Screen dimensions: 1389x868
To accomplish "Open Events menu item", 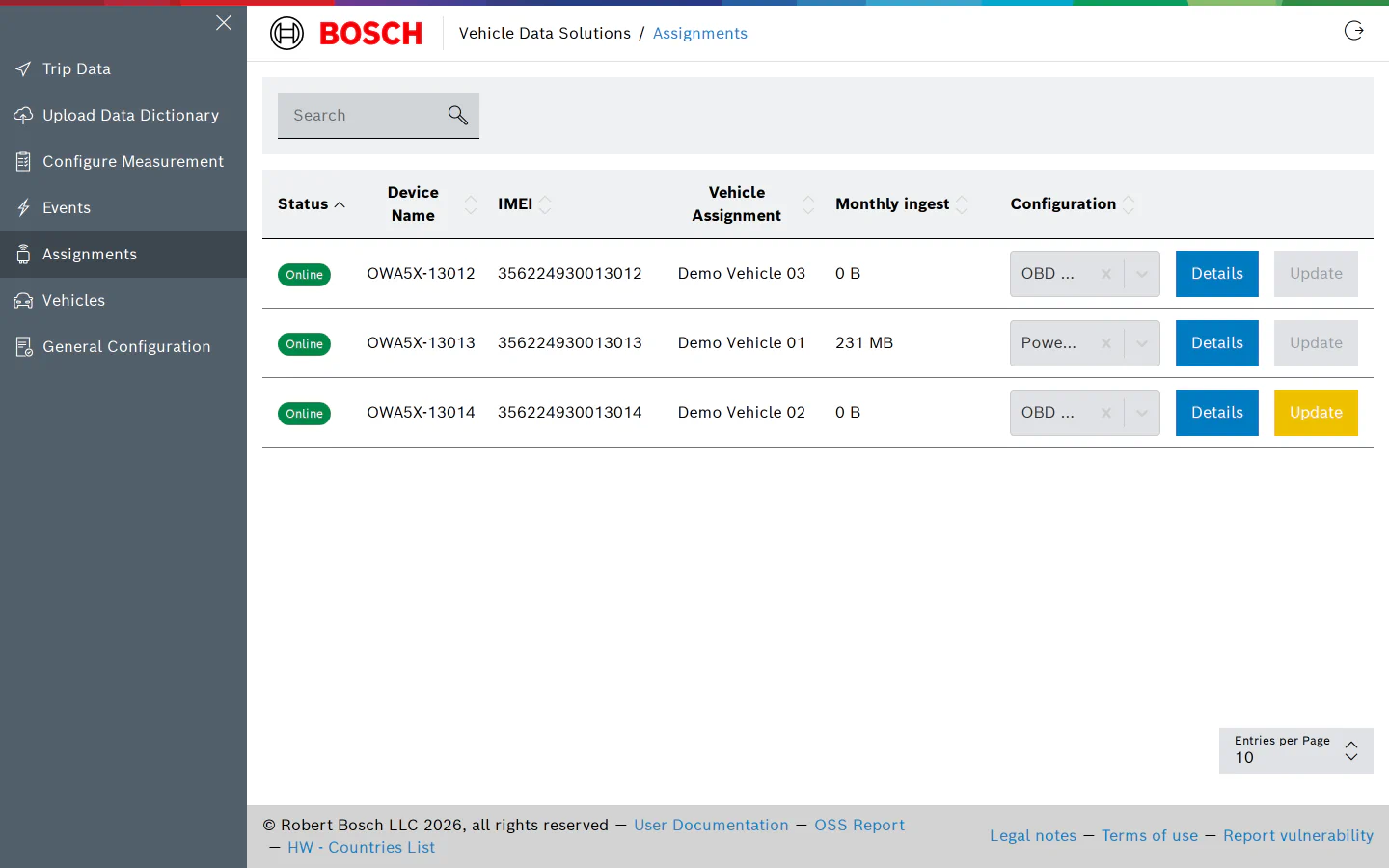I will (x=123, y=208).
